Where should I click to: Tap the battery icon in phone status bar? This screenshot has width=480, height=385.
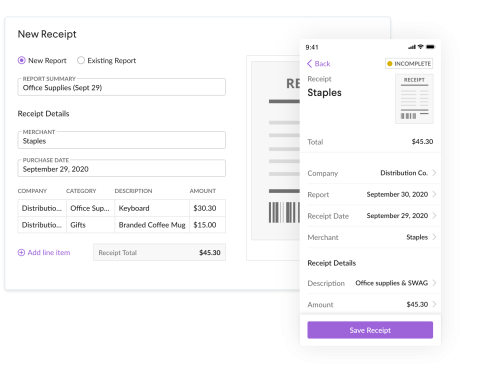tap(430, 47)
